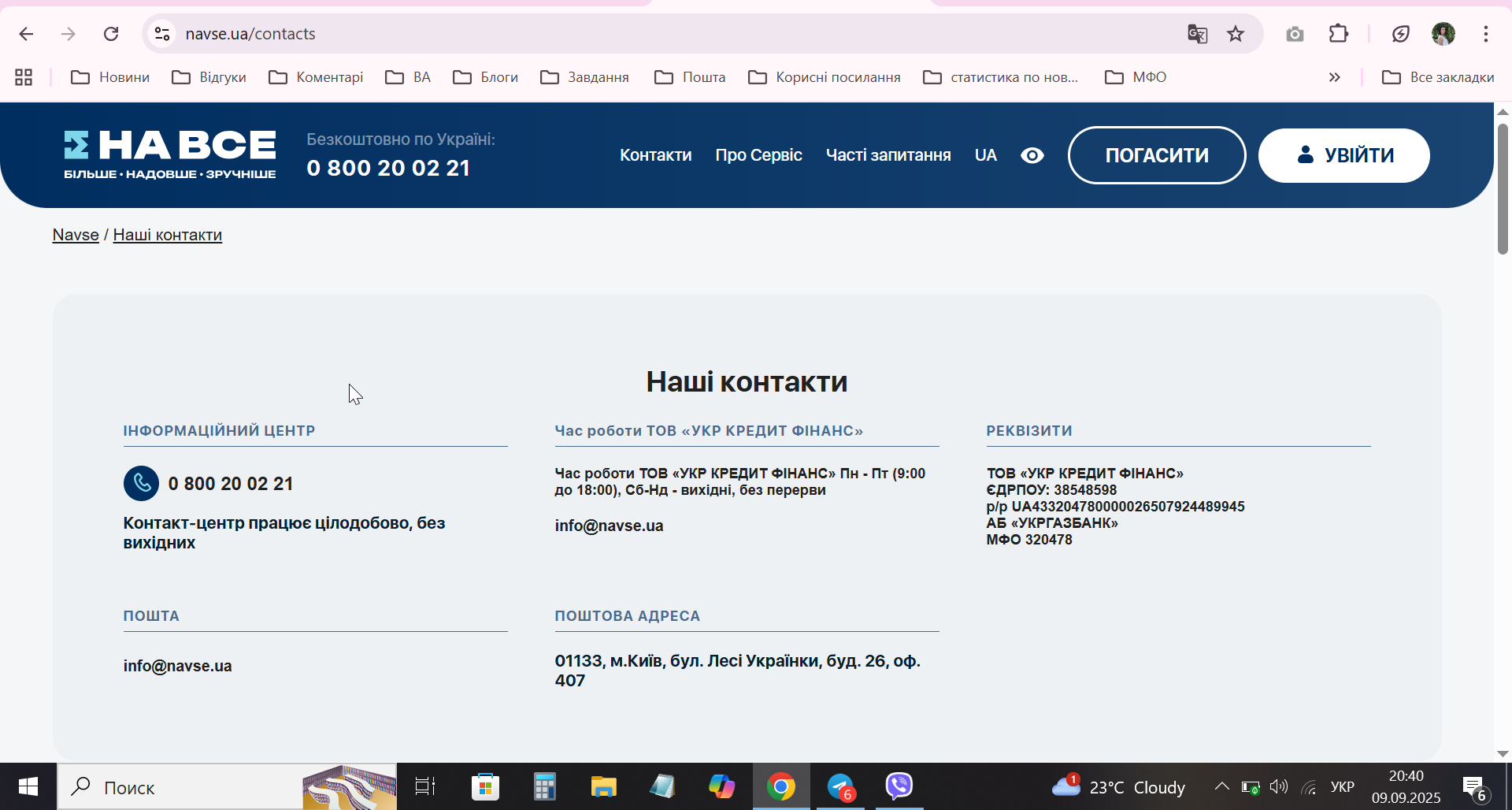Click the browser forward arrow
The height and width of the screenshot is (810, 1512).
[69, 34]
